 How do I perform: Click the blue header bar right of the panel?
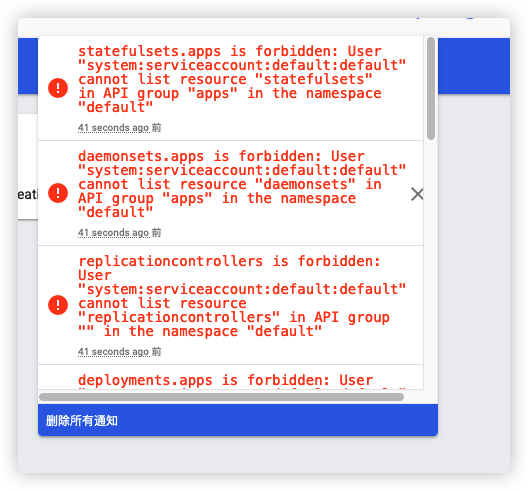pos(474,66)
